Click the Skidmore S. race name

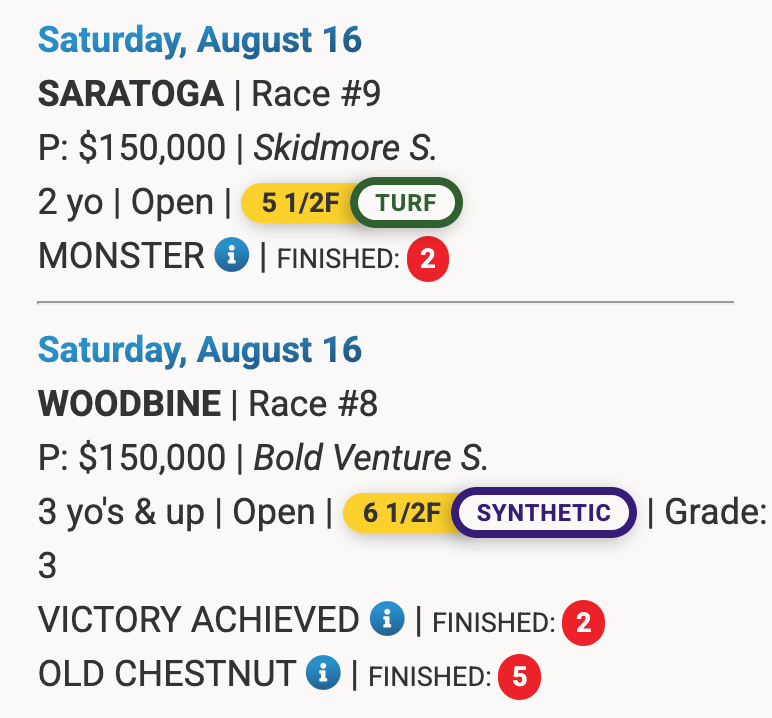(x=345, y=147)
